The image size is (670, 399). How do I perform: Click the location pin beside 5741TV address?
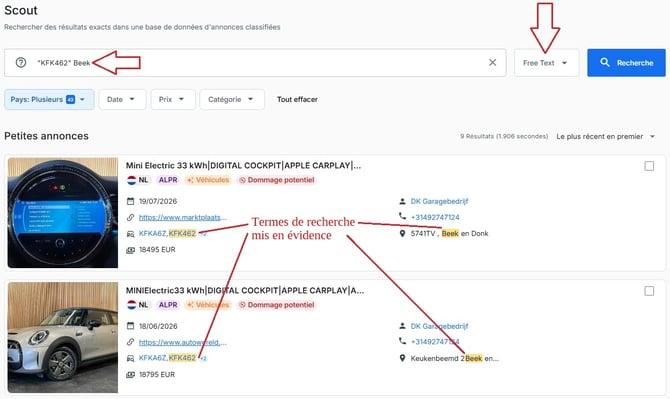tap(402, 234)
